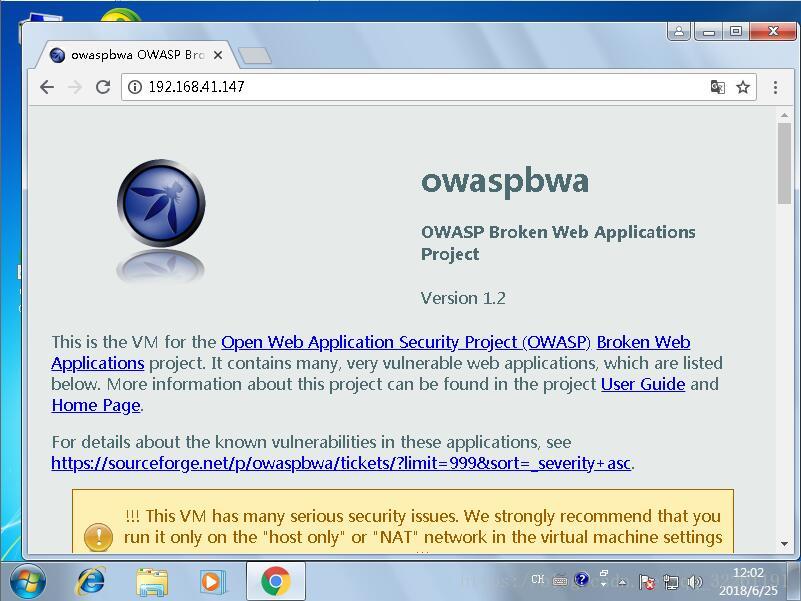Launch Internet Explorer from taskbar
This screenshot has height=601, width=801.
click(x=90, y=581)
